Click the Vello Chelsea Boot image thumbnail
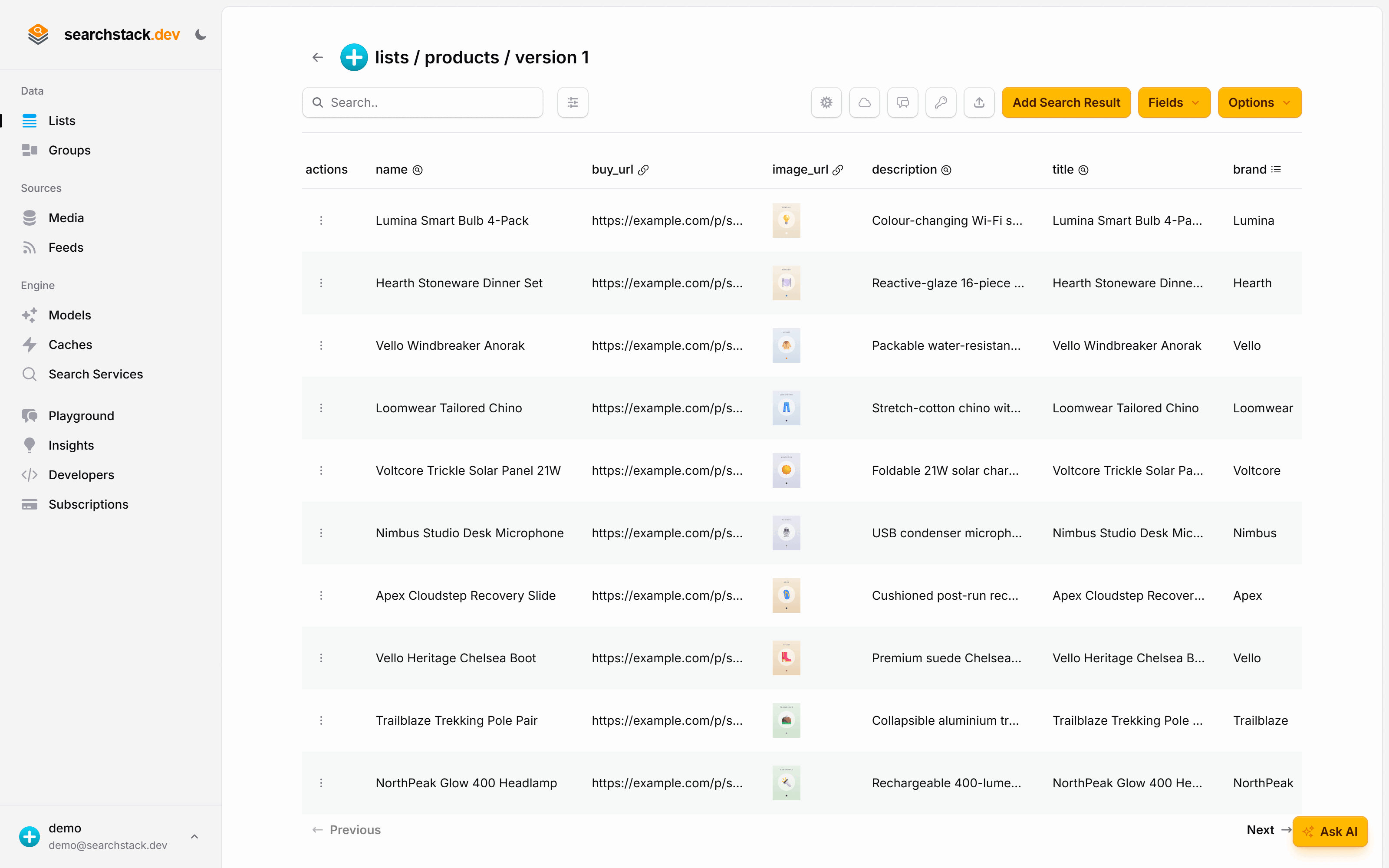Viewport: 1389px width, 868px height. [787, 658]
